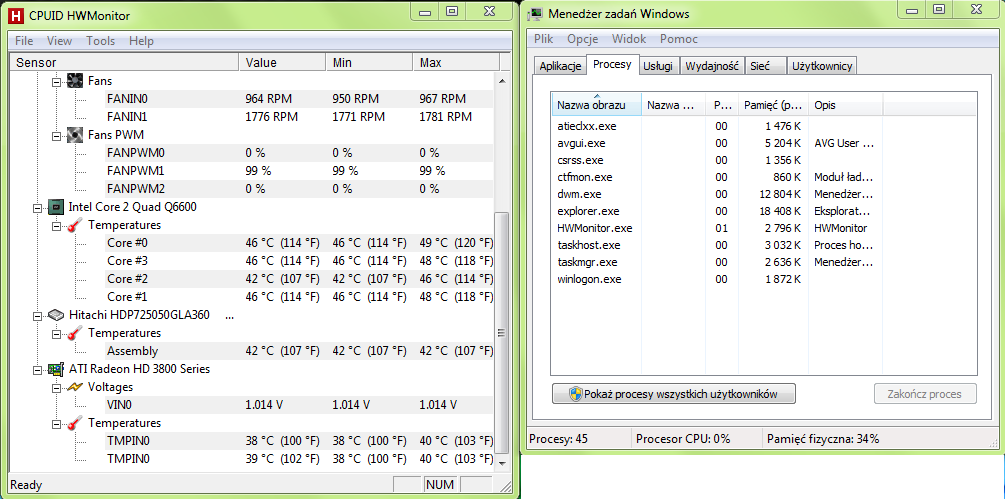The height and width of the screenshot is (499, 1006).
Task: Open the Opcje menu in Task Manager
Action: (583, 38)
